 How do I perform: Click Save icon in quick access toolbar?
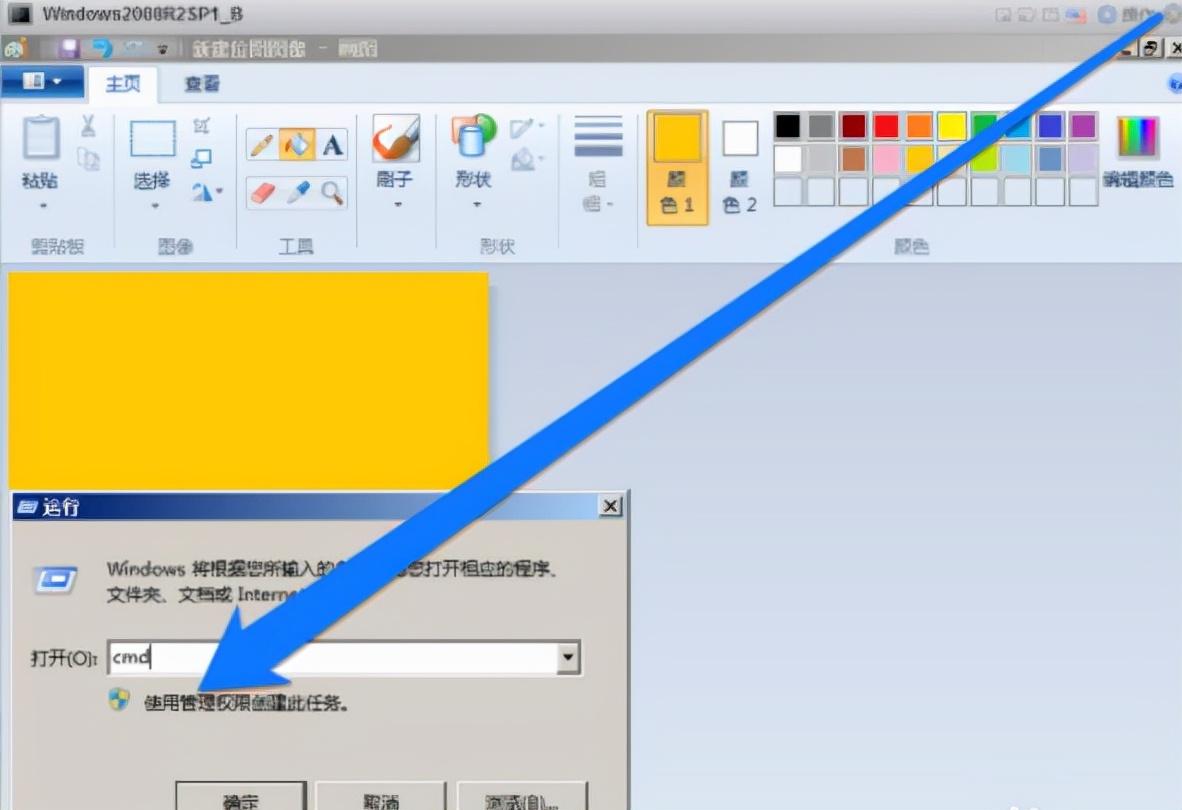pos(69,49)
